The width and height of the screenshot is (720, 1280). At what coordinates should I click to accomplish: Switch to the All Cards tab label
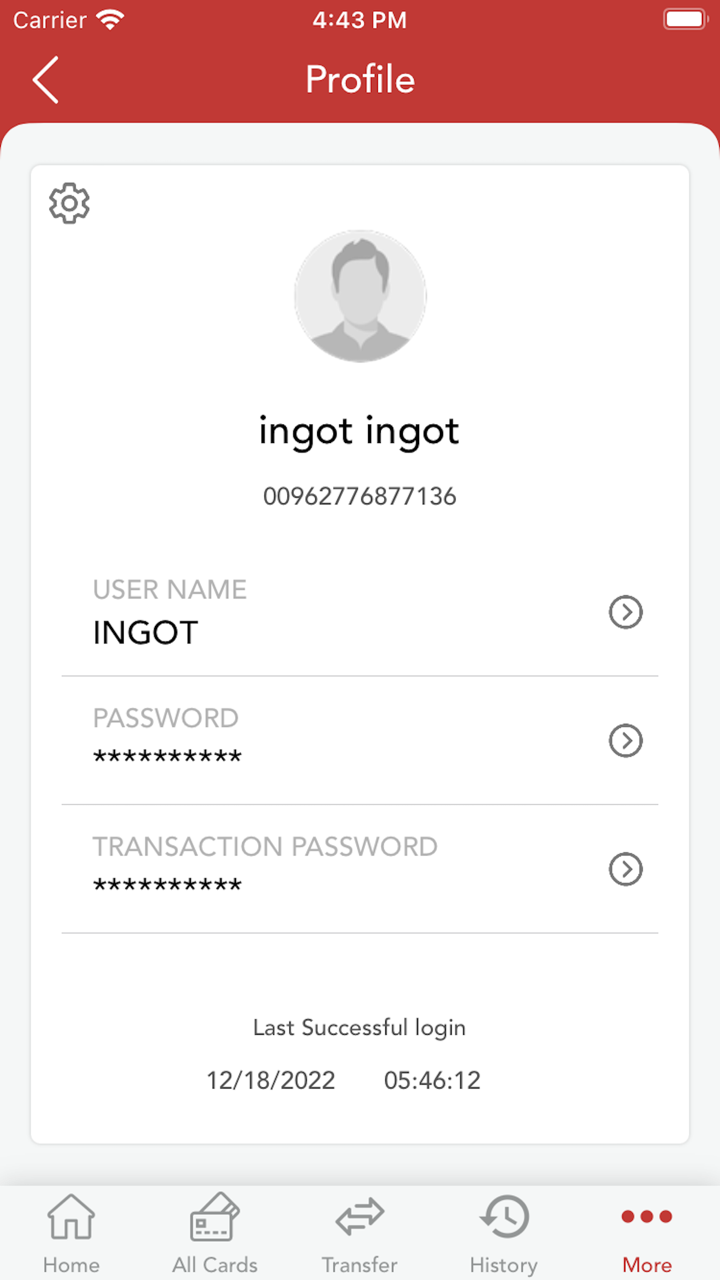[x=215, y=1265]
